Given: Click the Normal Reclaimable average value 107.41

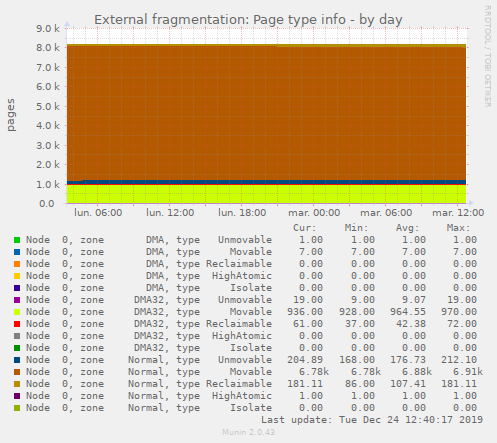Looking at the screenshot, I should pos(408,384).
